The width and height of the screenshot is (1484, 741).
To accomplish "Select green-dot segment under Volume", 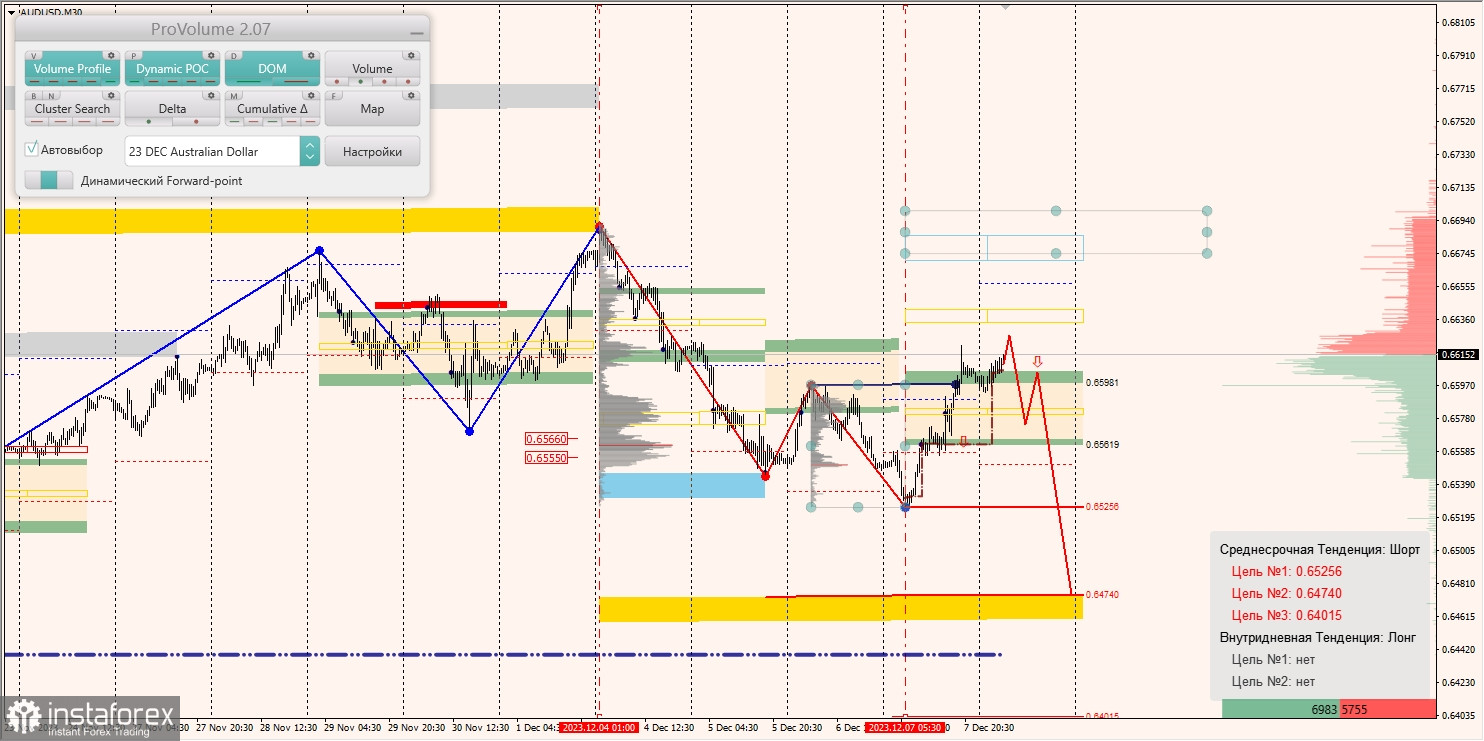I will (360, 81).
